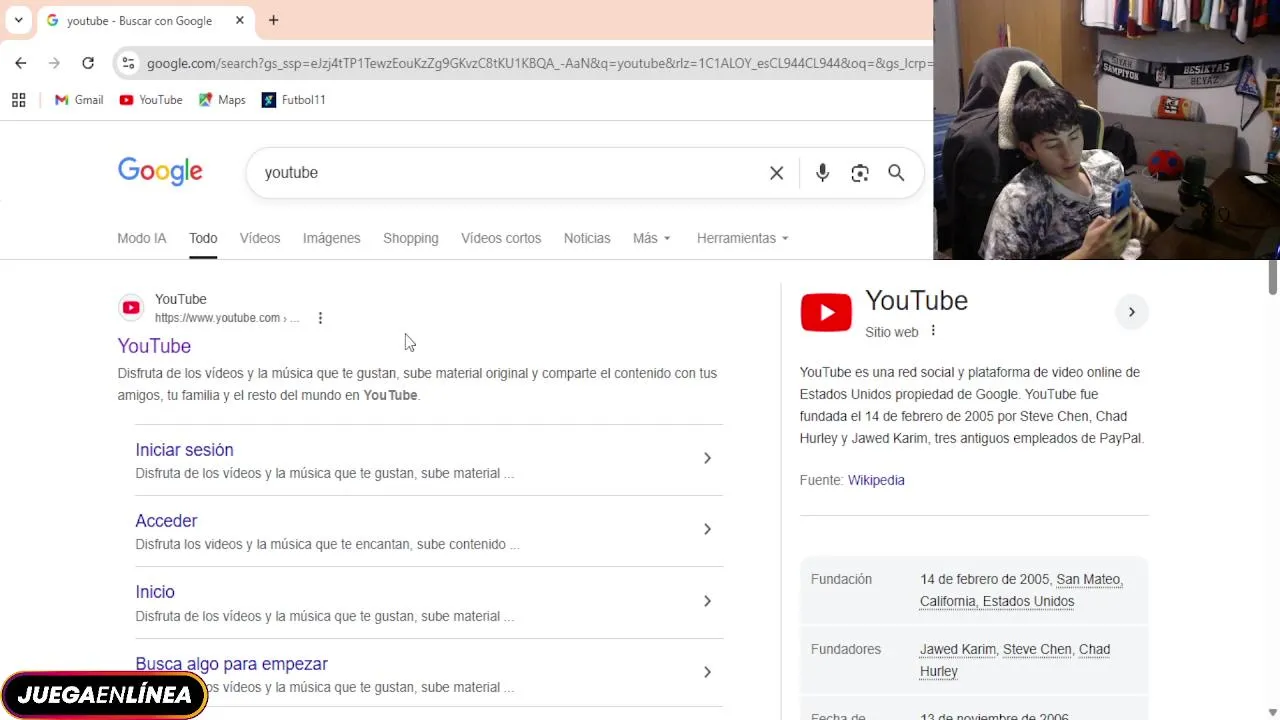Open the YouTube bookmark
The width and height of the screenshot is (1280, 720).
pyautogui.click(x=151, y=100)
